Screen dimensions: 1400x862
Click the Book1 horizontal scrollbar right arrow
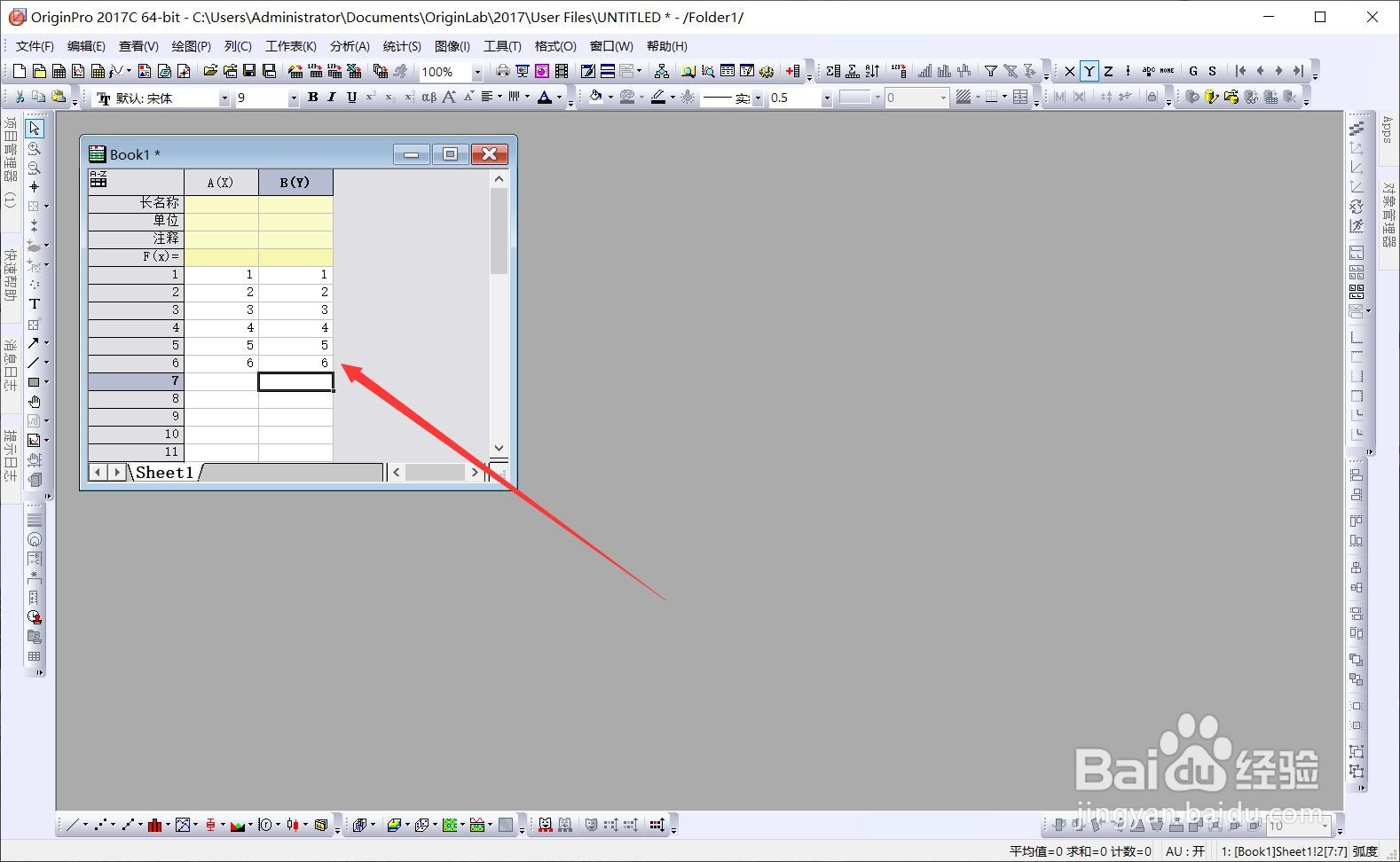475,473
